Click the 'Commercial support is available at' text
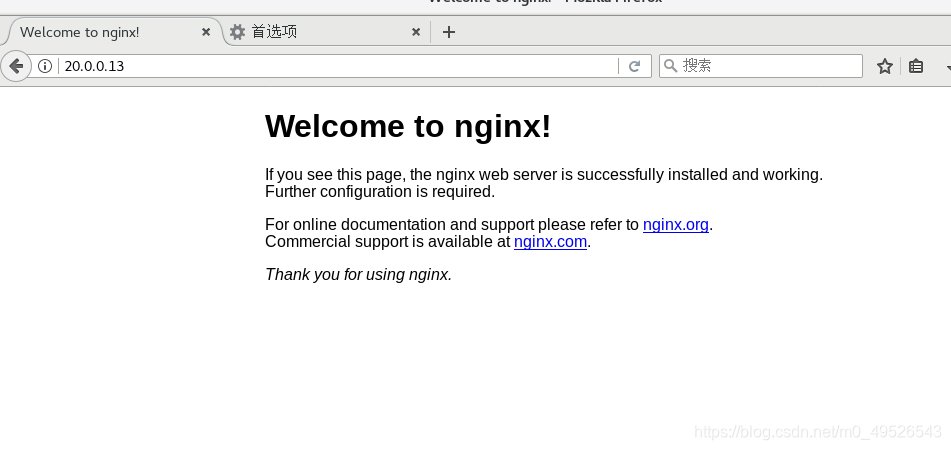Image resolution: width=951 pixels, height=450 pixels. (388, 242)
